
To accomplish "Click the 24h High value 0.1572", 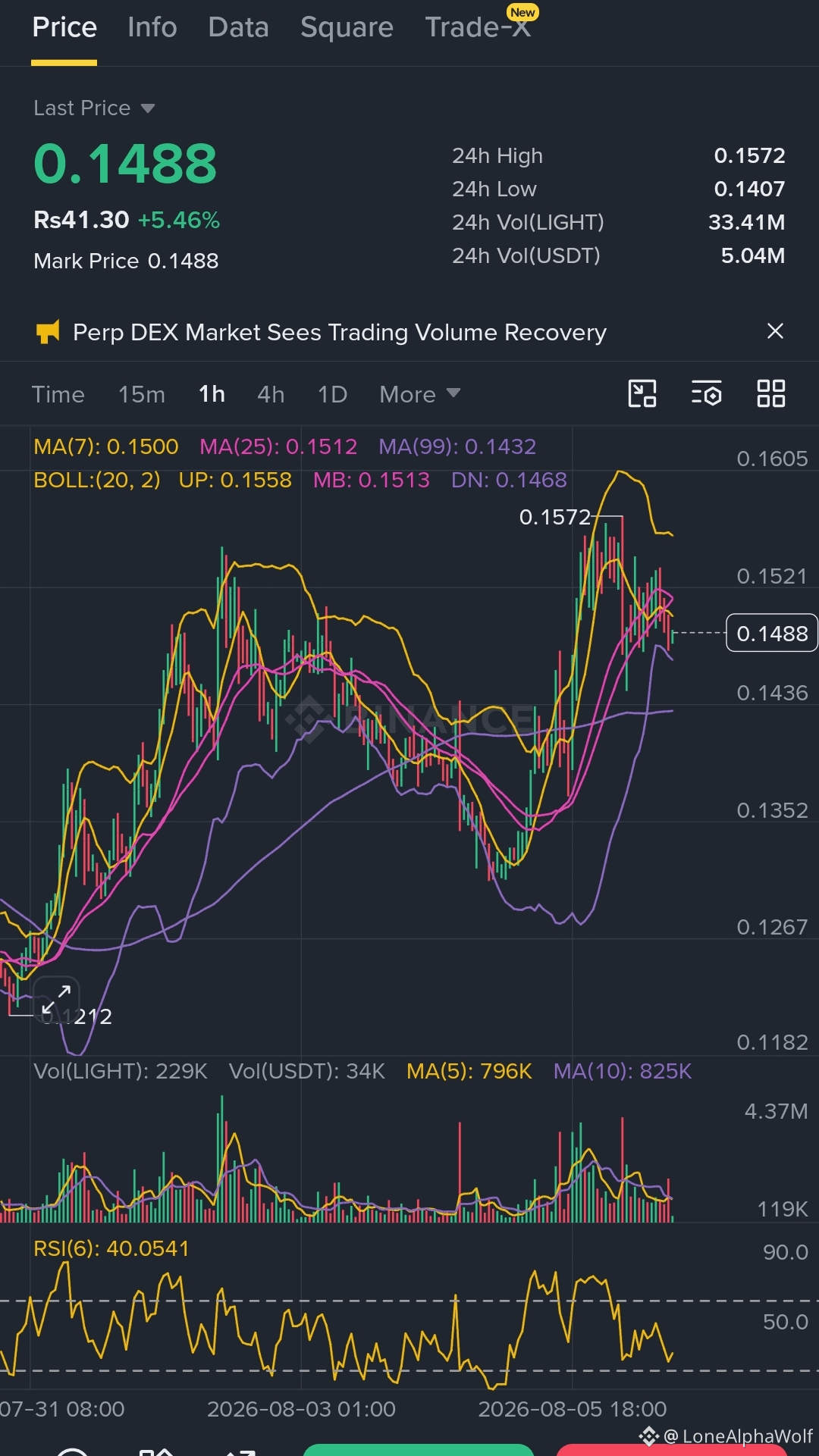I will (x=749, y=155).
